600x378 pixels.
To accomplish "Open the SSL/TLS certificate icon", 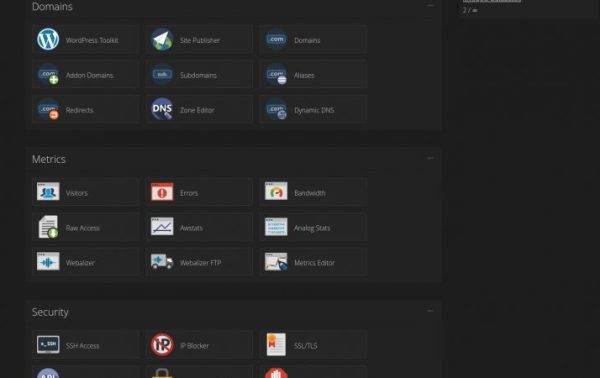I will (276, 344).
